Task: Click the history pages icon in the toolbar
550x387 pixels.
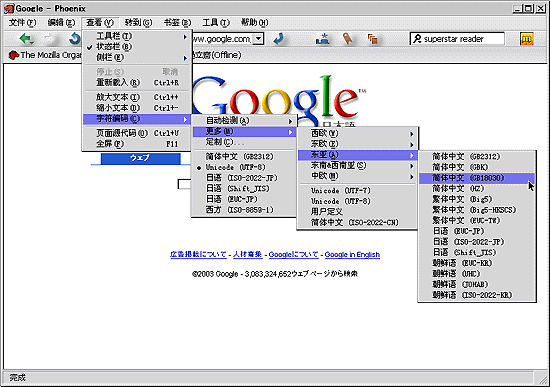Action: coord(373,39)
